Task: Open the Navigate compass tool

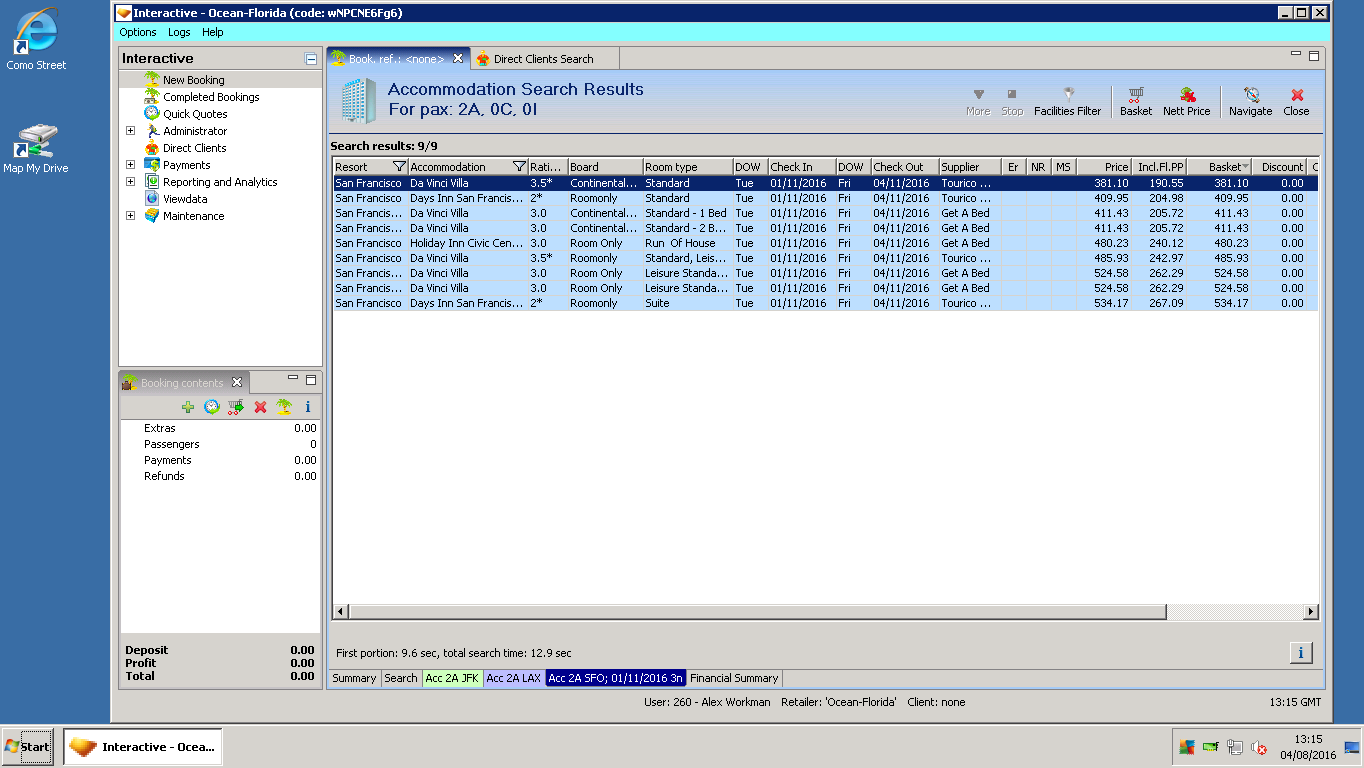Action: click(1250, 101)
